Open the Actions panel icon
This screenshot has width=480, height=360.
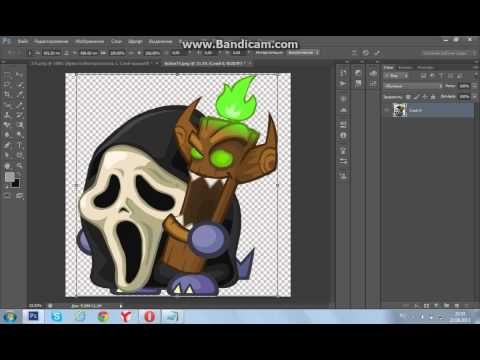point(343,84)
